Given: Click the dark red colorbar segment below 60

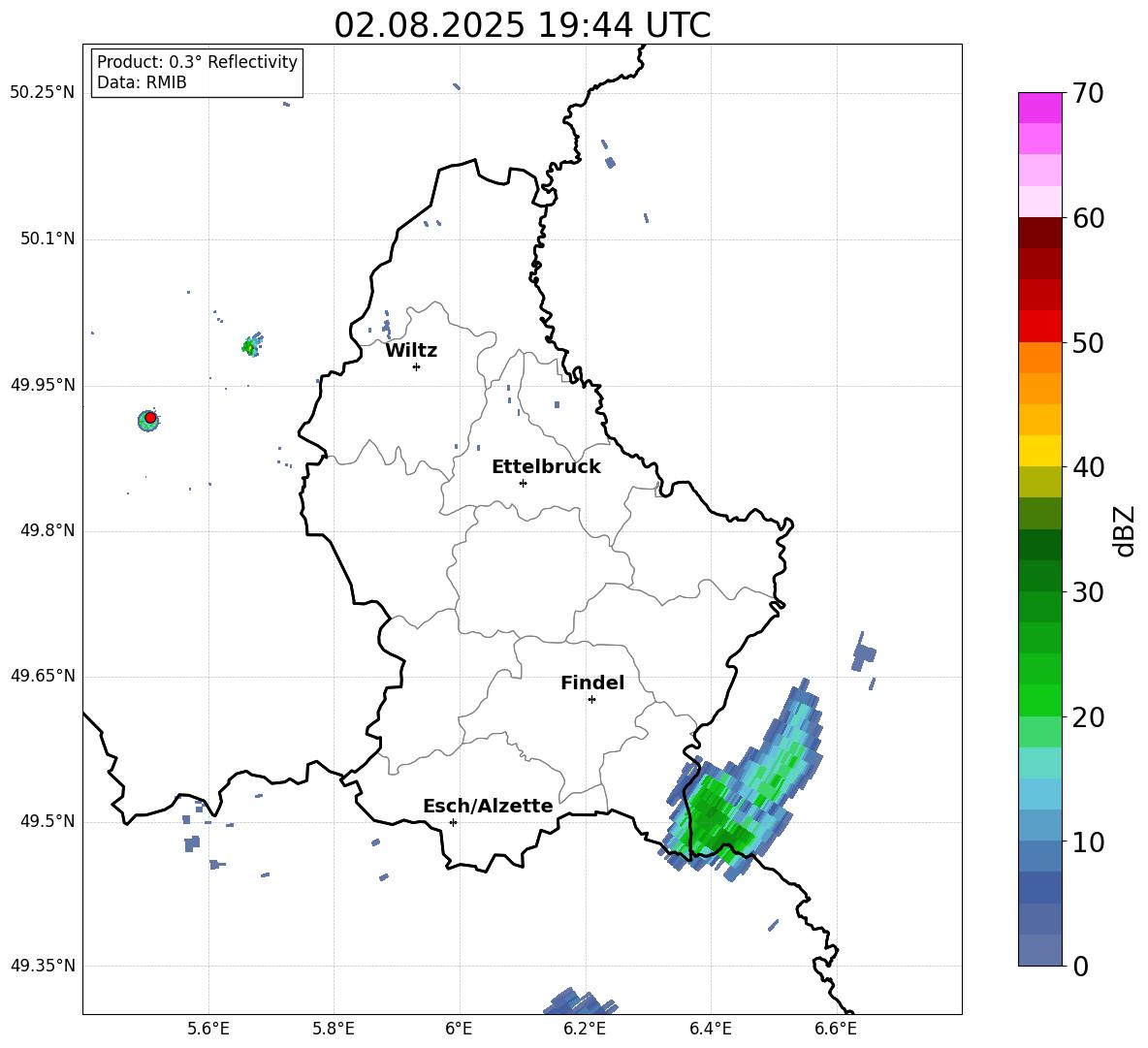Looking at the screenshot, I should coord(1039,233).
